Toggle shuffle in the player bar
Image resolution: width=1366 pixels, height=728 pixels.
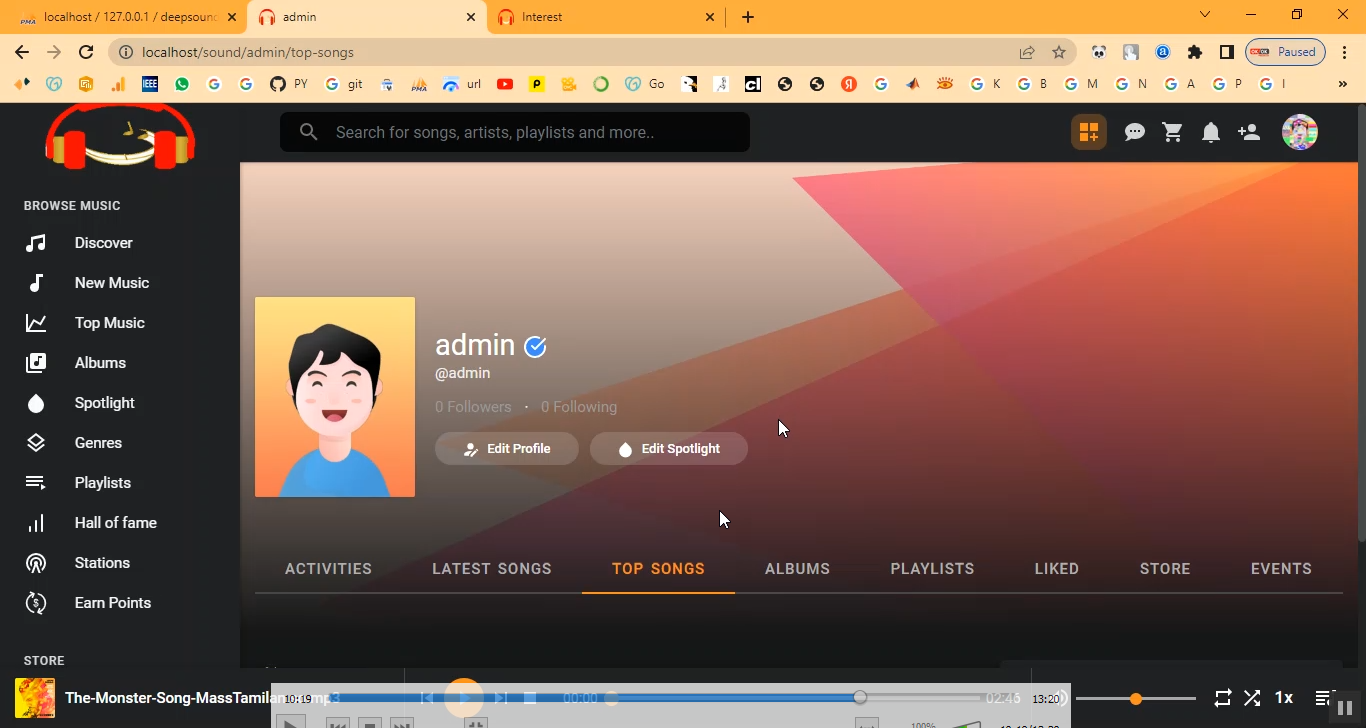pos(1252,698)
